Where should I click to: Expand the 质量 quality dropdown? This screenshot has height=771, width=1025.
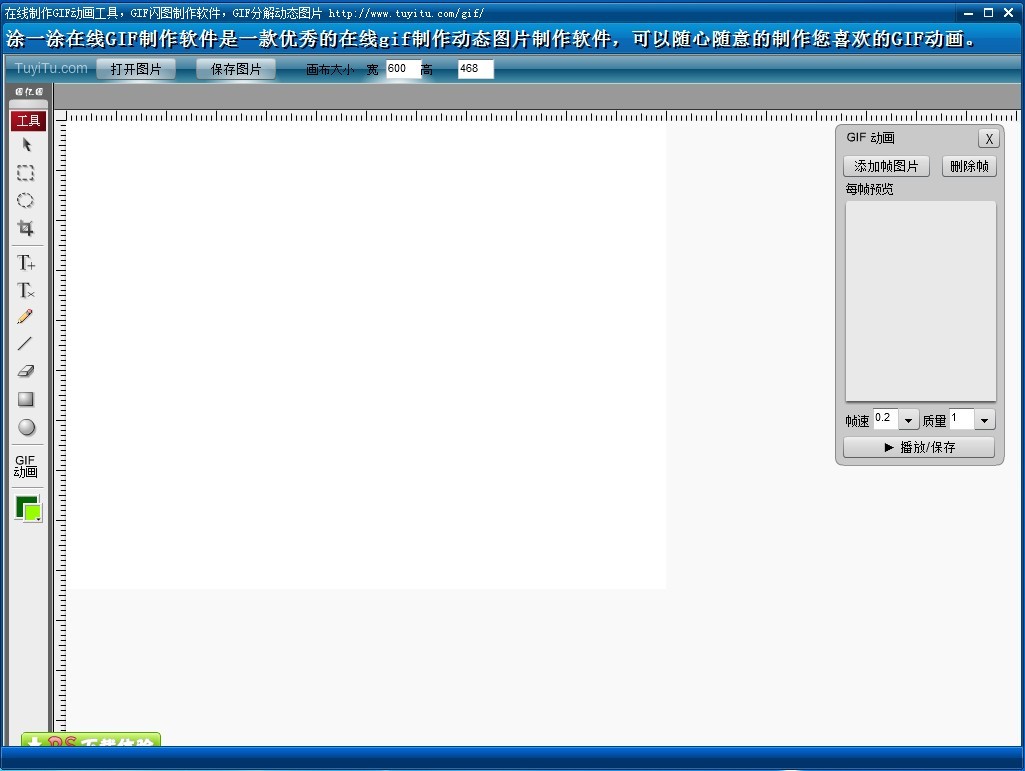(984, 421)
